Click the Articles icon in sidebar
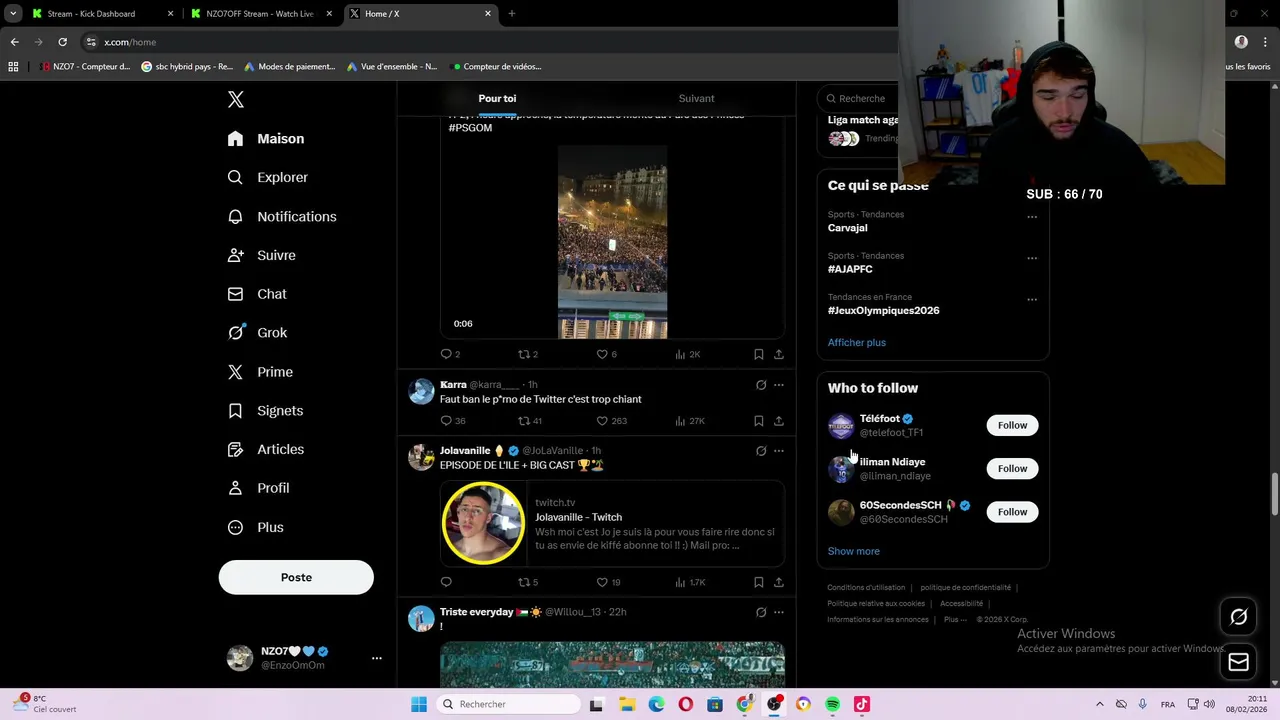 click(235, 449)
